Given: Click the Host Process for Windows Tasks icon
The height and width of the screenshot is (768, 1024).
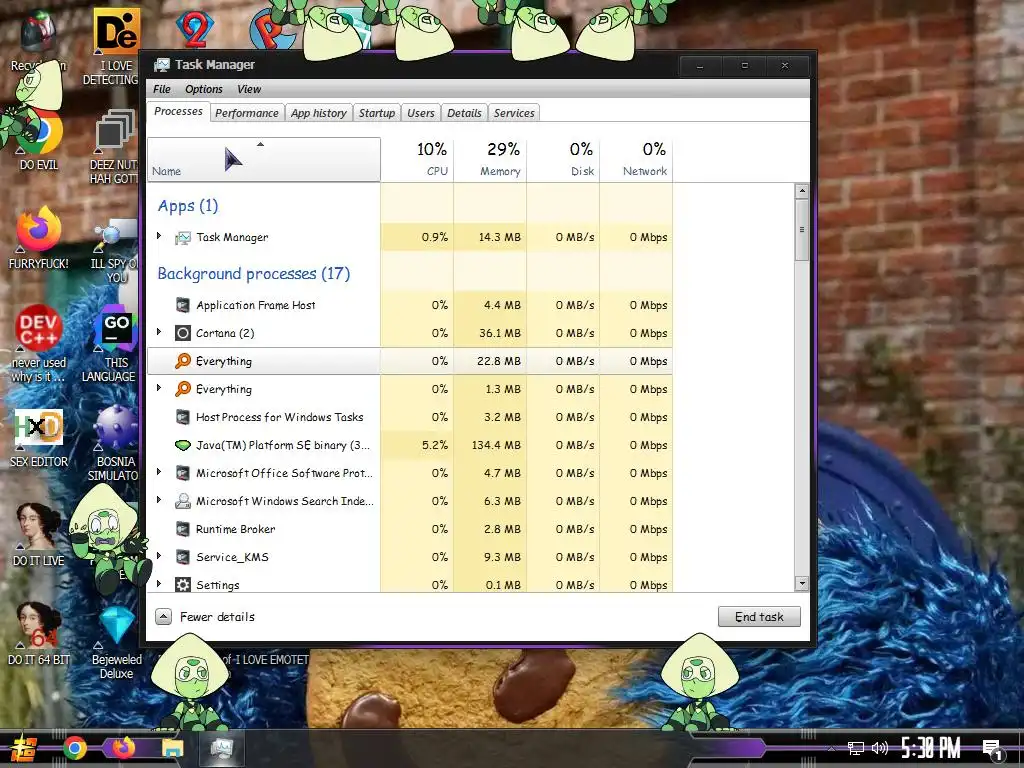Looking at the screenshot, I should (183, 417).
